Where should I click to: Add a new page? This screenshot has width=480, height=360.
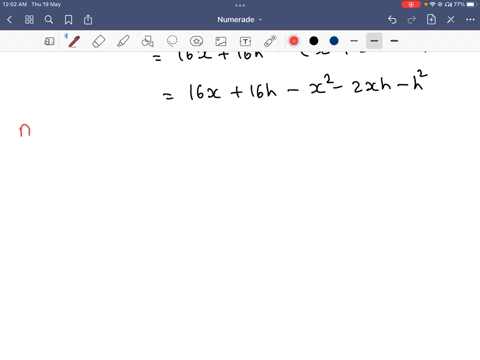click(x=431, y=20)
